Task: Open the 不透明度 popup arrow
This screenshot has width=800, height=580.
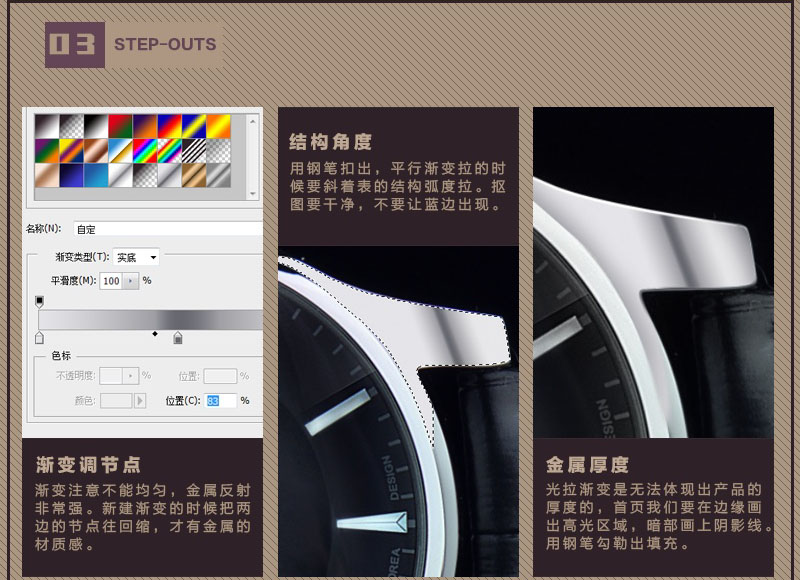Action: pyautogui.click(x=131, y=376)
